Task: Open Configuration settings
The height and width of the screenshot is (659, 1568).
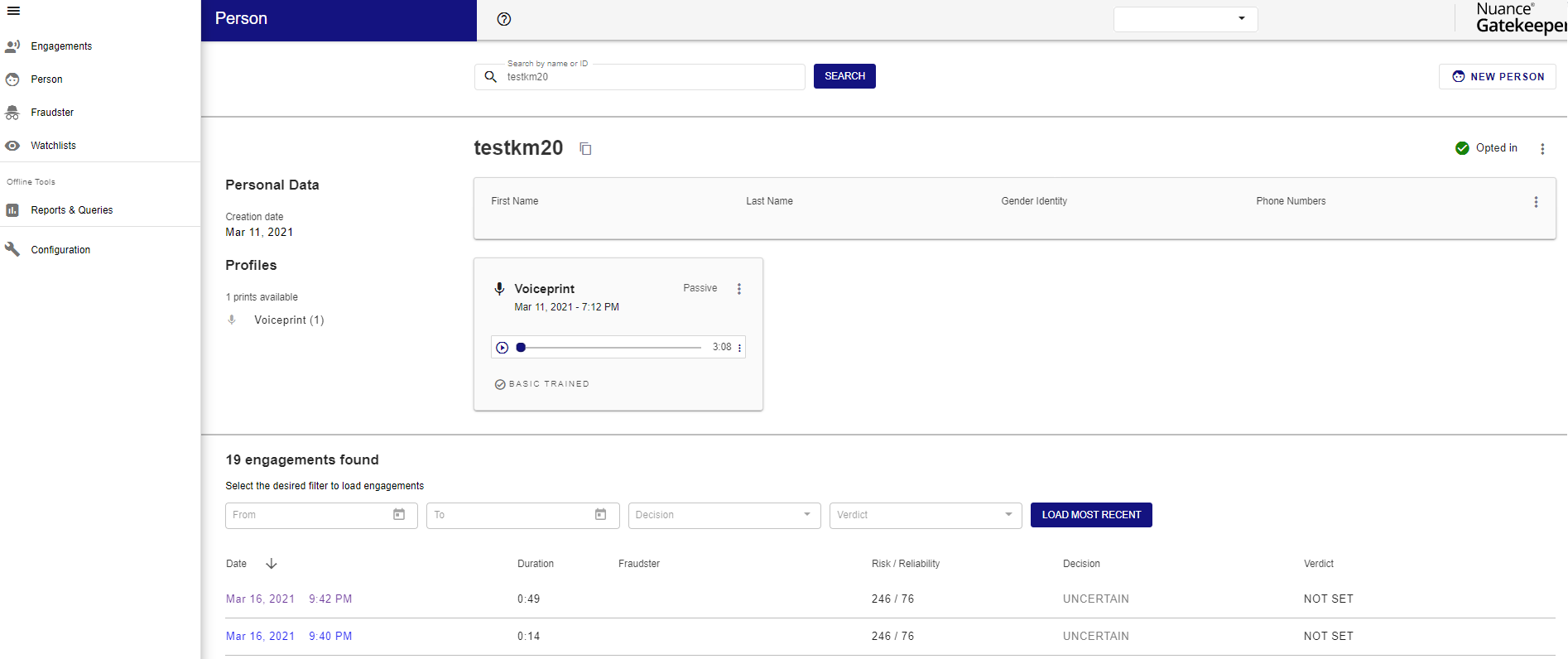Action: point(60,250)
